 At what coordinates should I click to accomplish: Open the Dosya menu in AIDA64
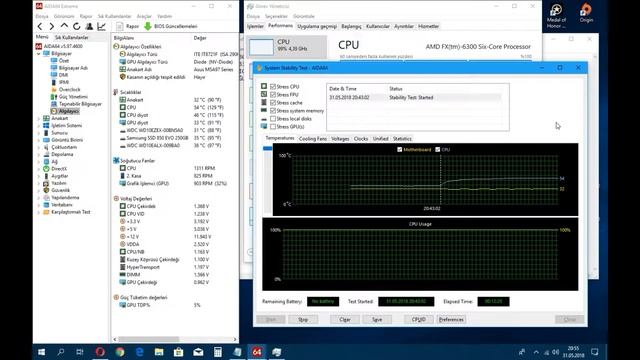point(42,16)
